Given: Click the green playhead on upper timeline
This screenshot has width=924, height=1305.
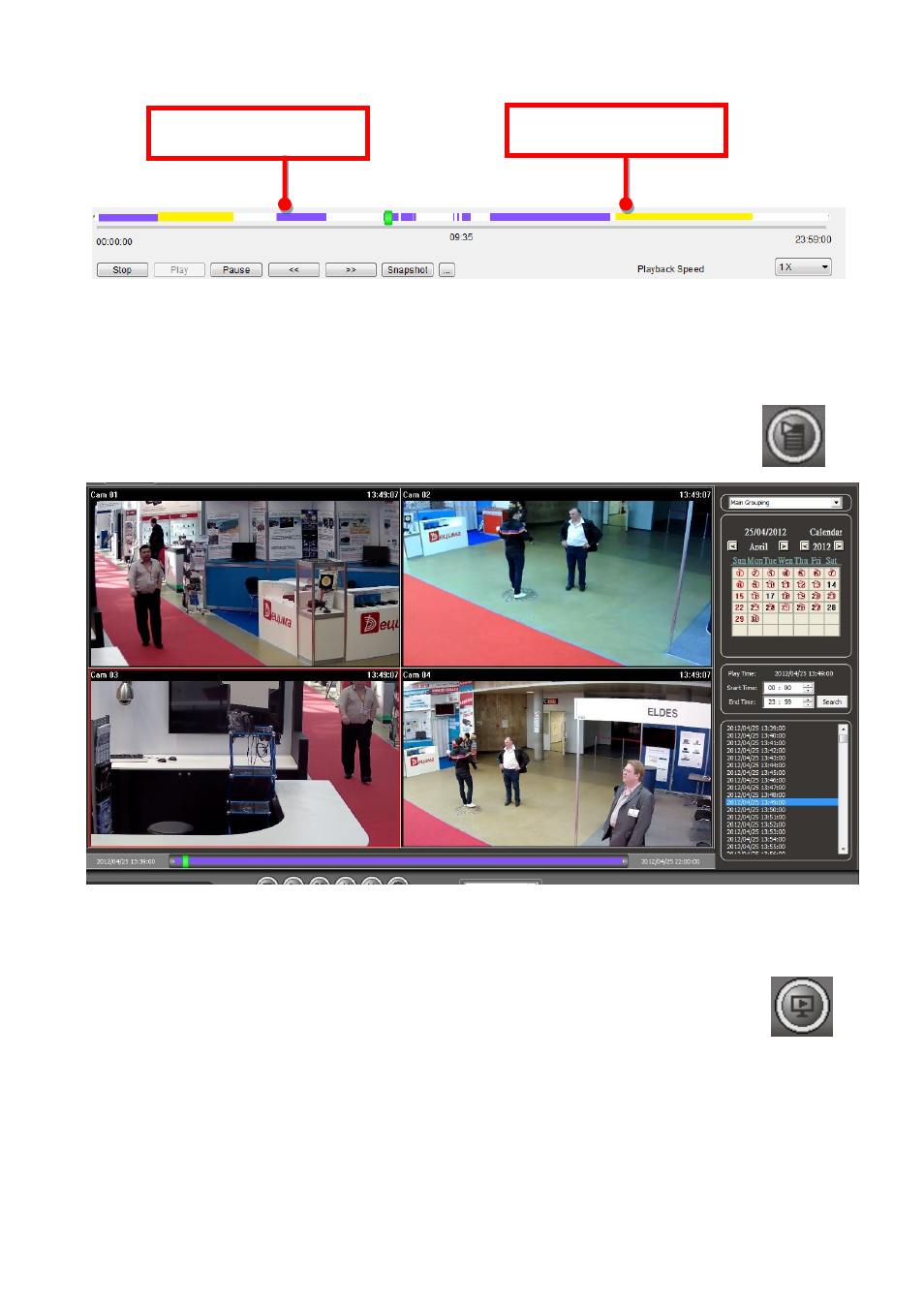Looking at the screenshot, I should coord(388,217).
